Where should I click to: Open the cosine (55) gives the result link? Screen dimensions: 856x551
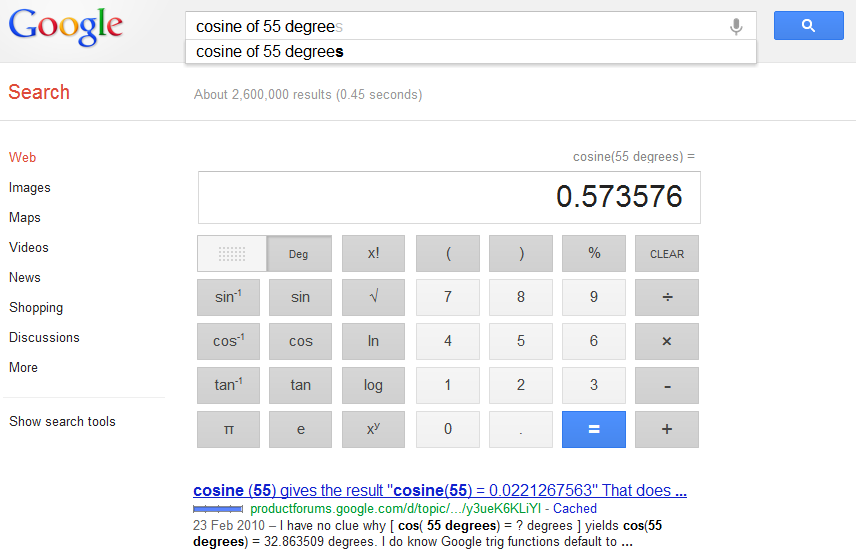(x=440, y=490)
